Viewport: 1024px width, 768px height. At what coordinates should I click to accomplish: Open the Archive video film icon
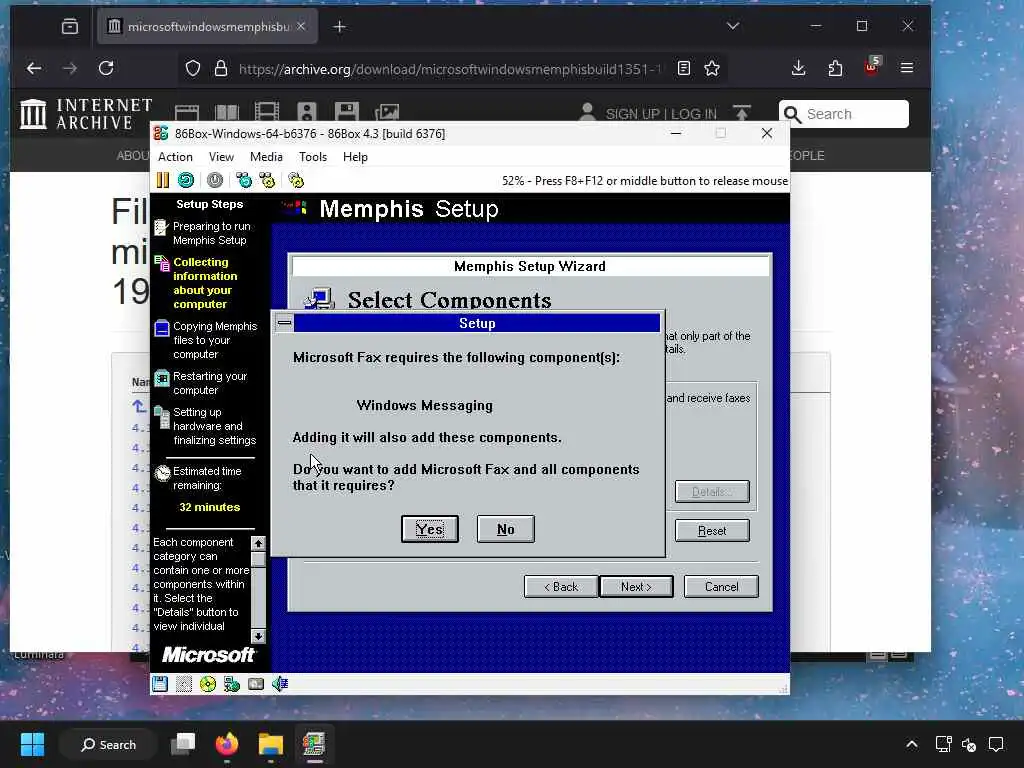(266, 112)
